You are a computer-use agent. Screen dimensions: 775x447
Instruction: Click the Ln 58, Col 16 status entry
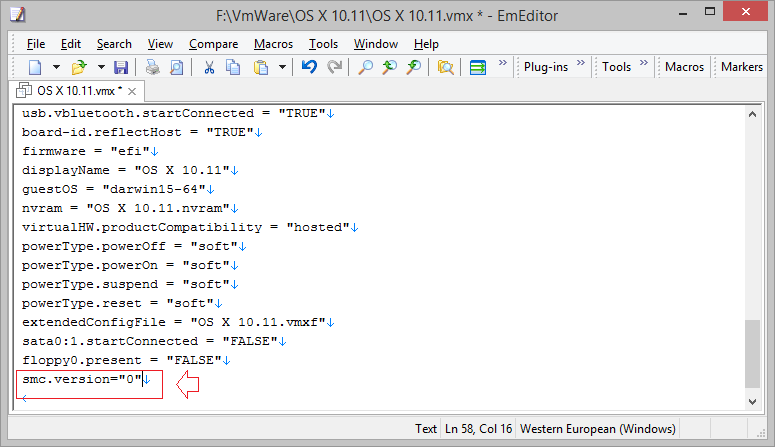(x=478, y=429)
